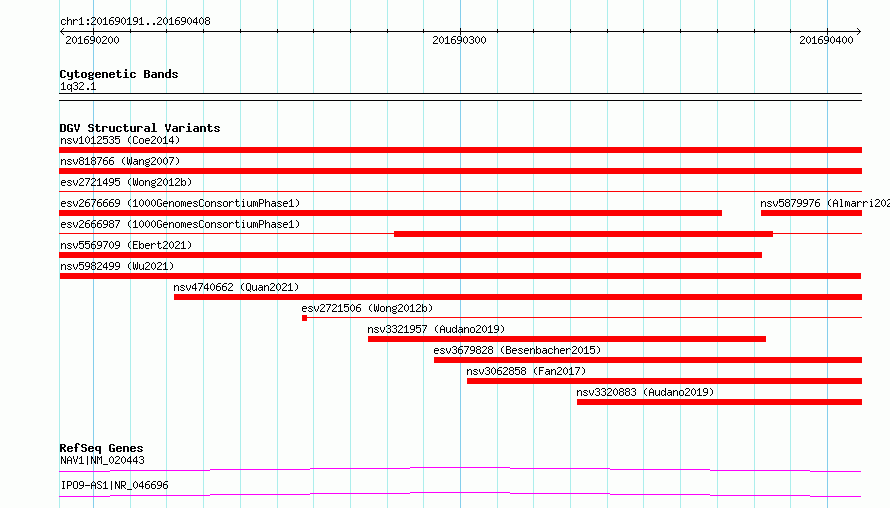Select the nsv4740662 red variant bar
Screen dimensions: 890x508
[518, 297]
